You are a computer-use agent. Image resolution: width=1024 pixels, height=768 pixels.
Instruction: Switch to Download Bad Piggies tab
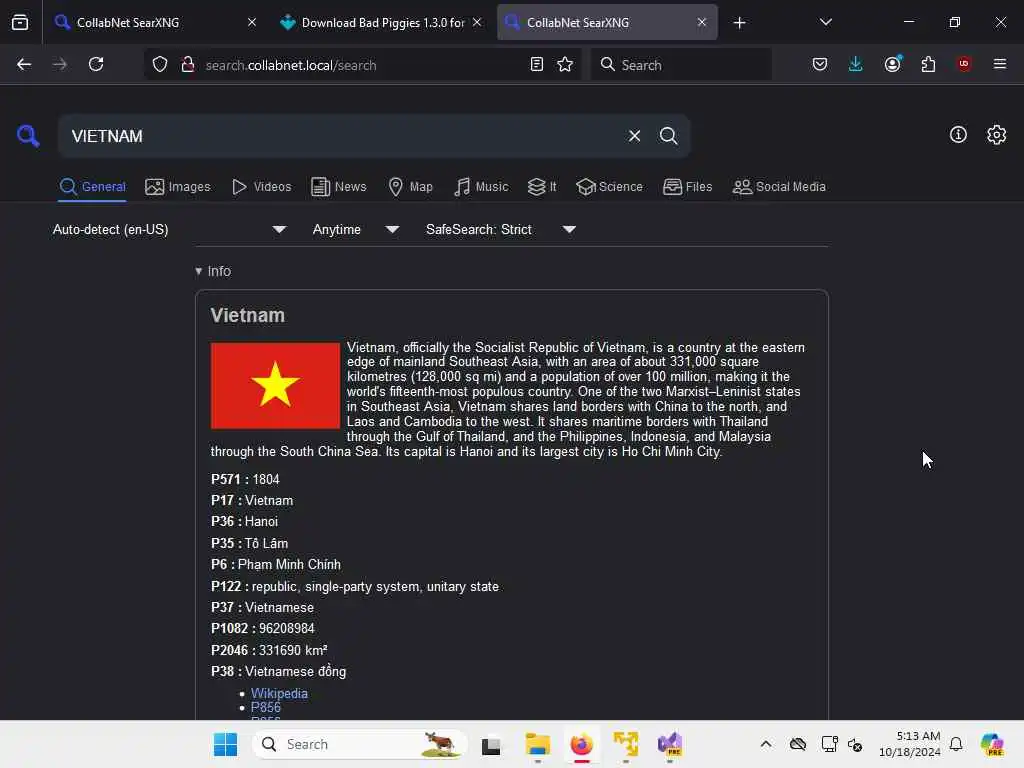383,22
